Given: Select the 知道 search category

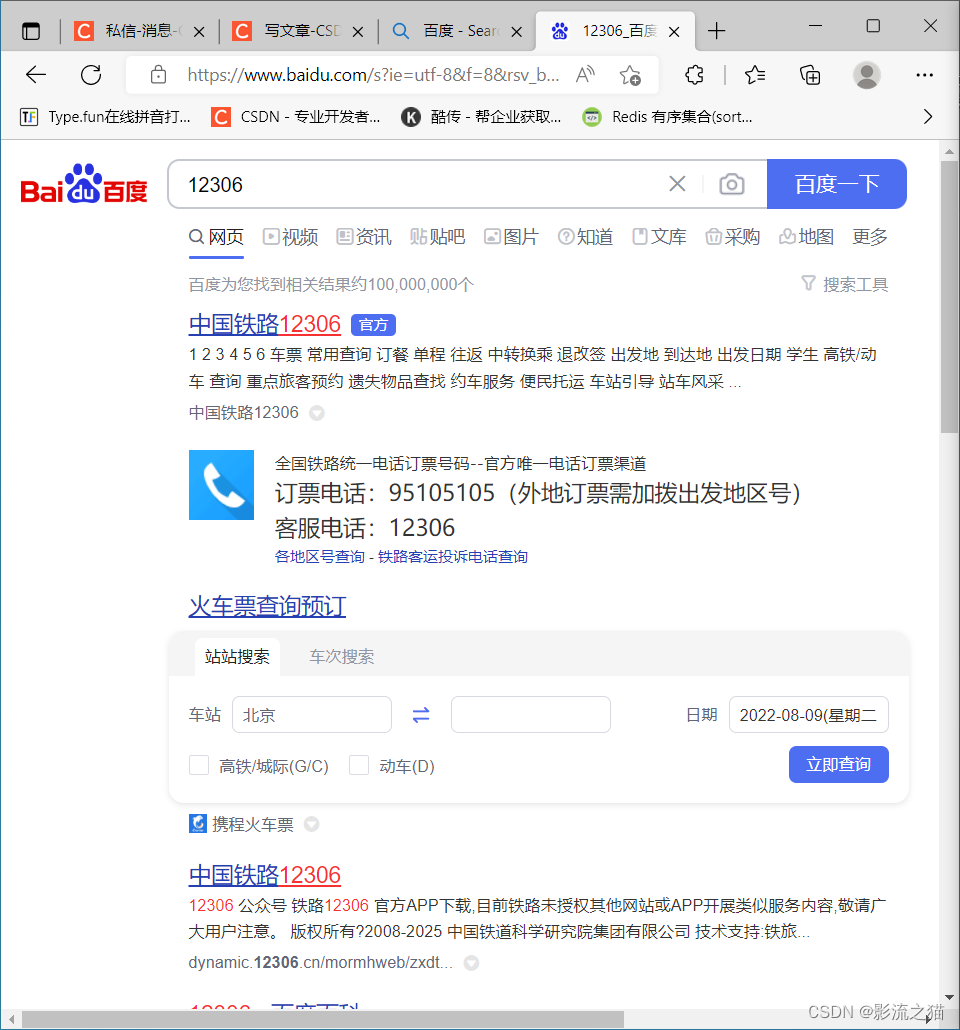Looking at the screenshot, I should (x=585, y=236).
